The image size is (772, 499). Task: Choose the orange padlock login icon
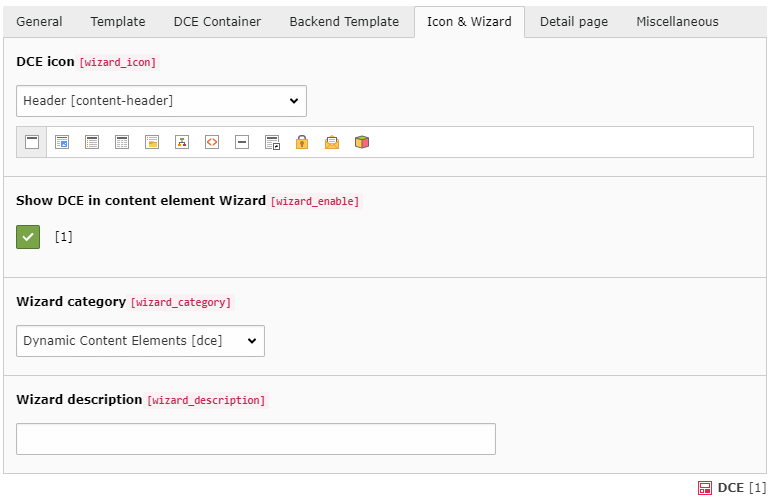[x=301, y=142]
